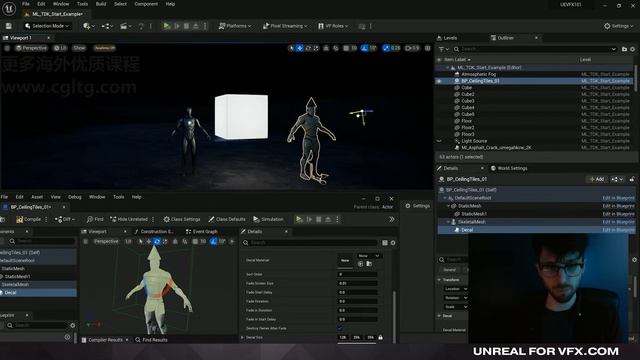Expand the Blueprint toolbar overflow chevrons
This screenshot has height=360, width=640.
click(x=391, y=220)
